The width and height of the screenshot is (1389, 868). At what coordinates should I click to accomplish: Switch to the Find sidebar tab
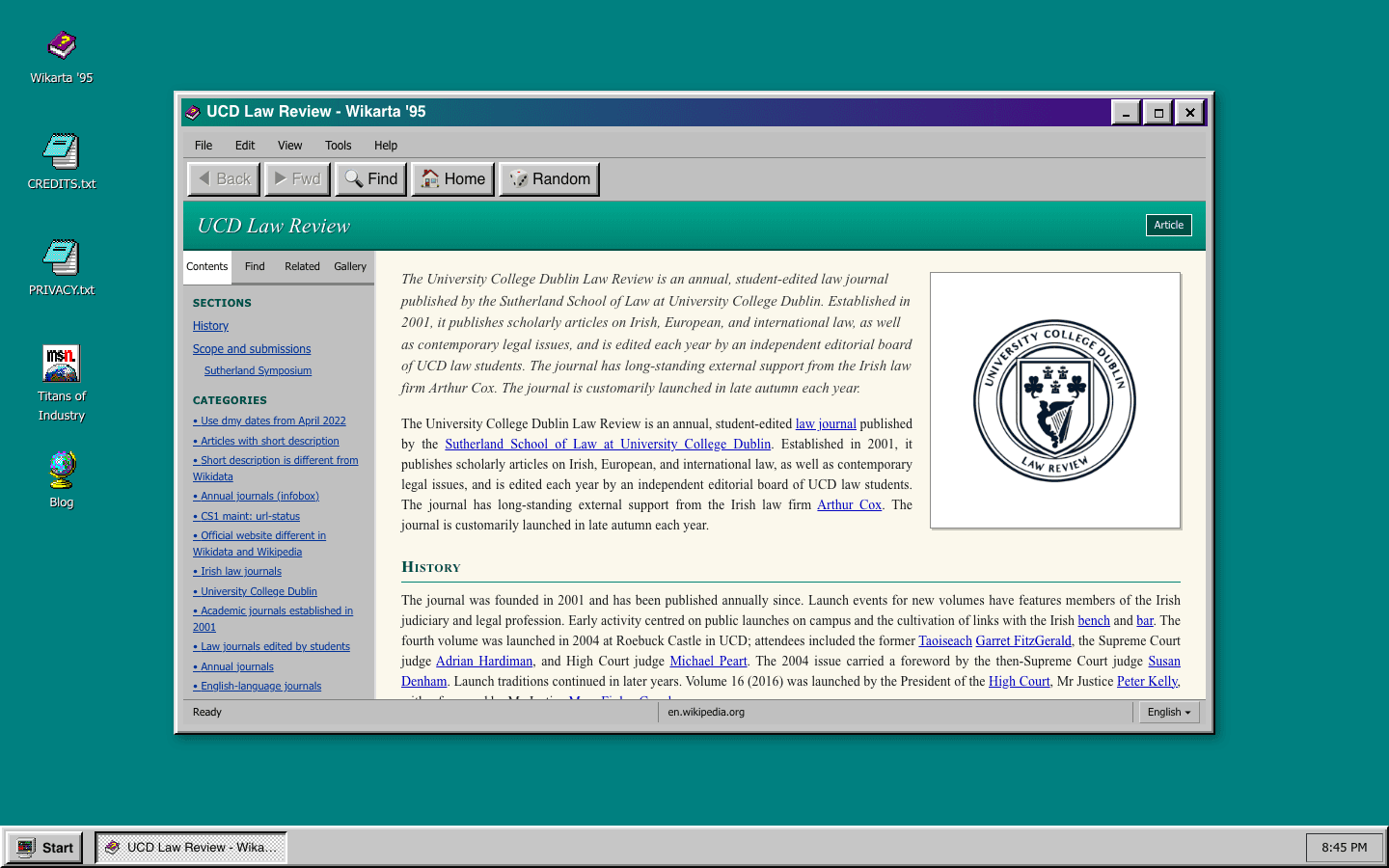(255, 267)
